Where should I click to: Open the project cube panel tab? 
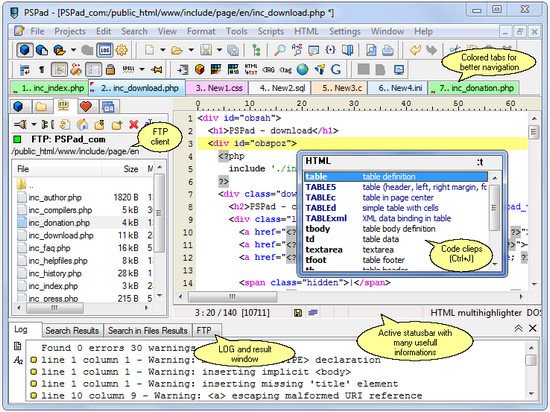coord(19,106)
